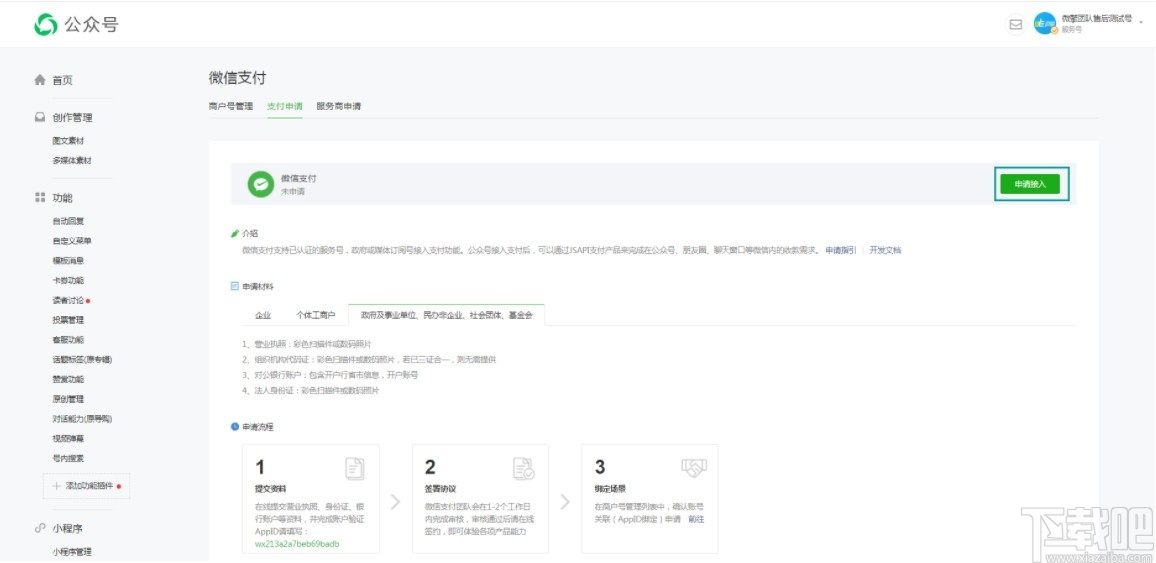
Task: Select the 创作管理 section header
Action: [x=72, y=117]
